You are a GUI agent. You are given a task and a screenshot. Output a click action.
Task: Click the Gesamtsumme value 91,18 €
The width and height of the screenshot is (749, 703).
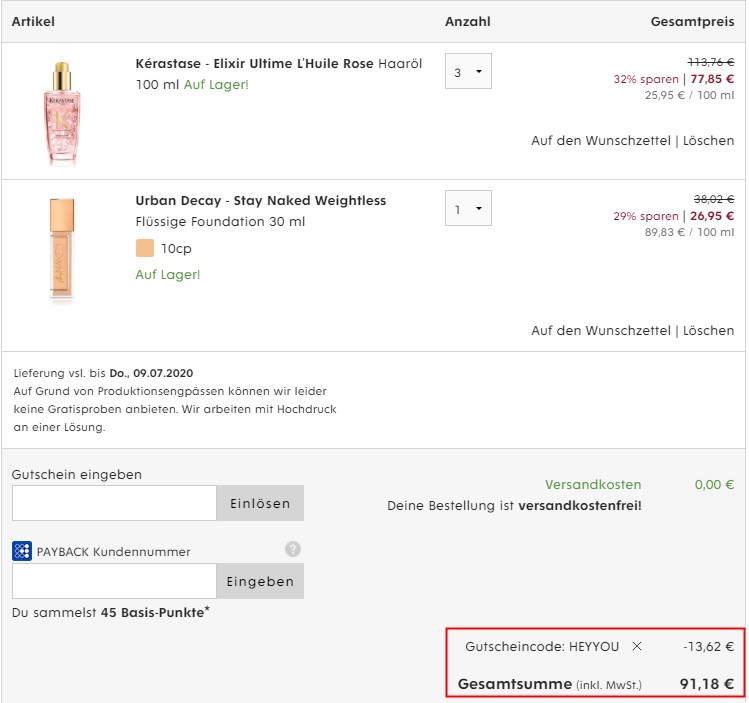pos(707,684)
